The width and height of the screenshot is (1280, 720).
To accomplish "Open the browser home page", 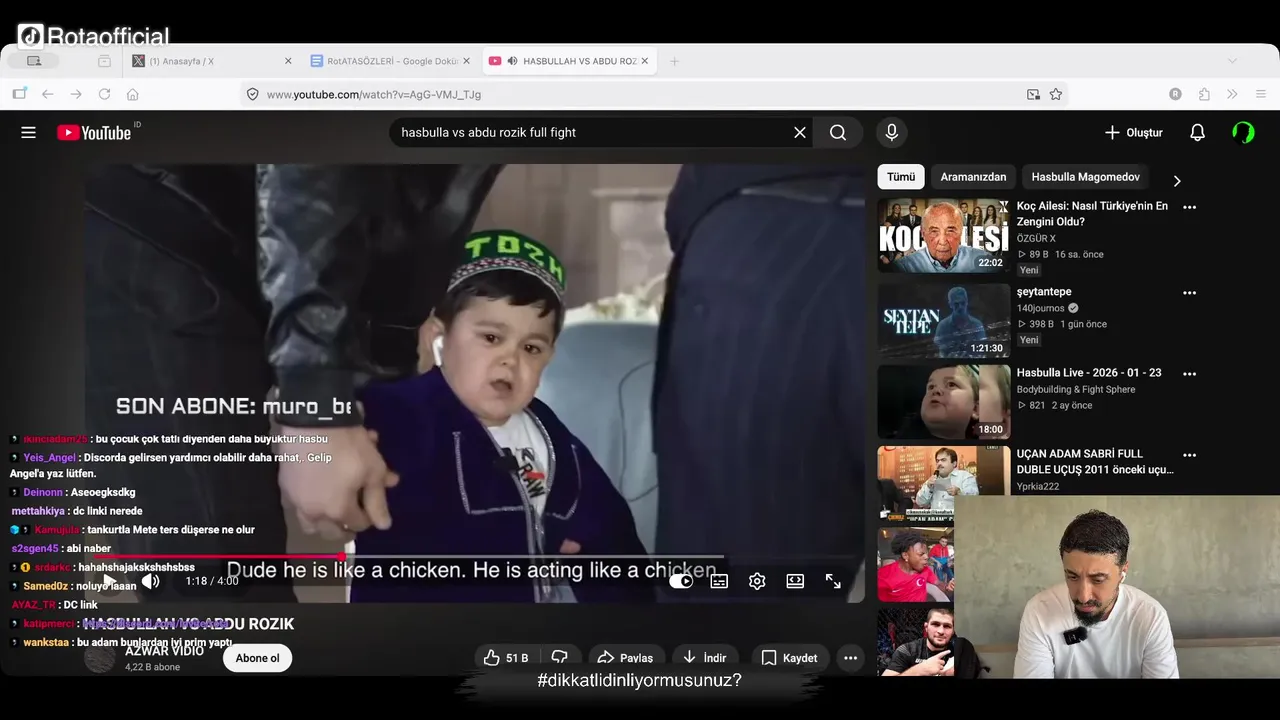I will click(x=132, y=94).
